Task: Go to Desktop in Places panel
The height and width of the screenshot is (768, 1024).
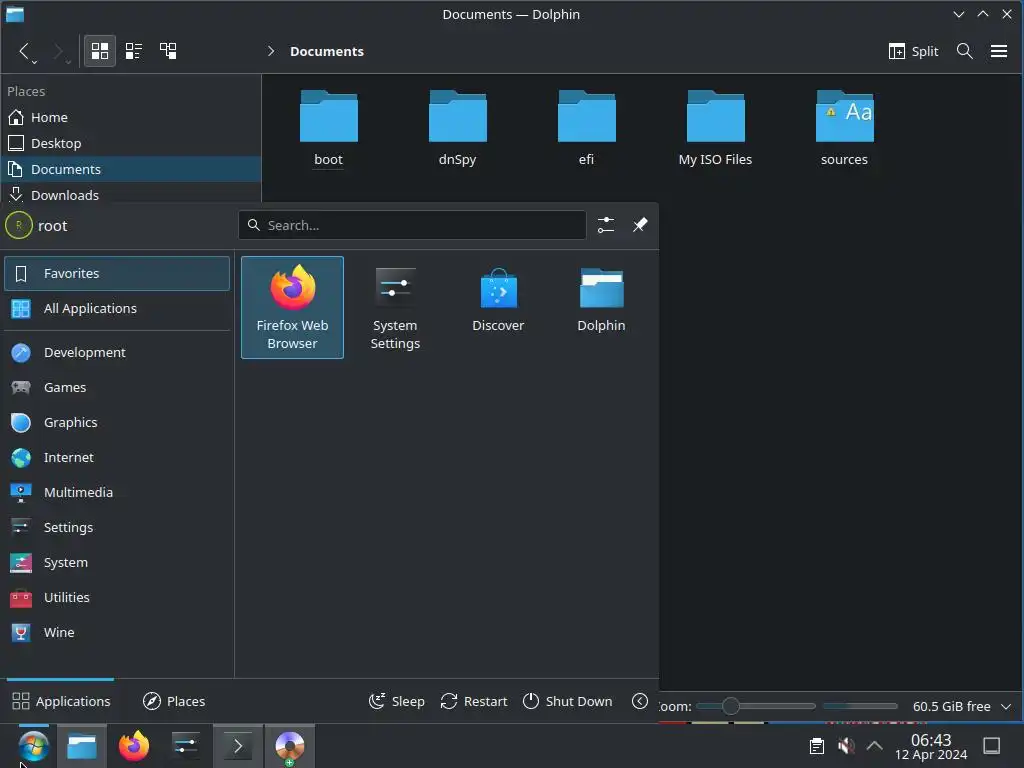Action: pyautogui.click(x=131, y=143)
